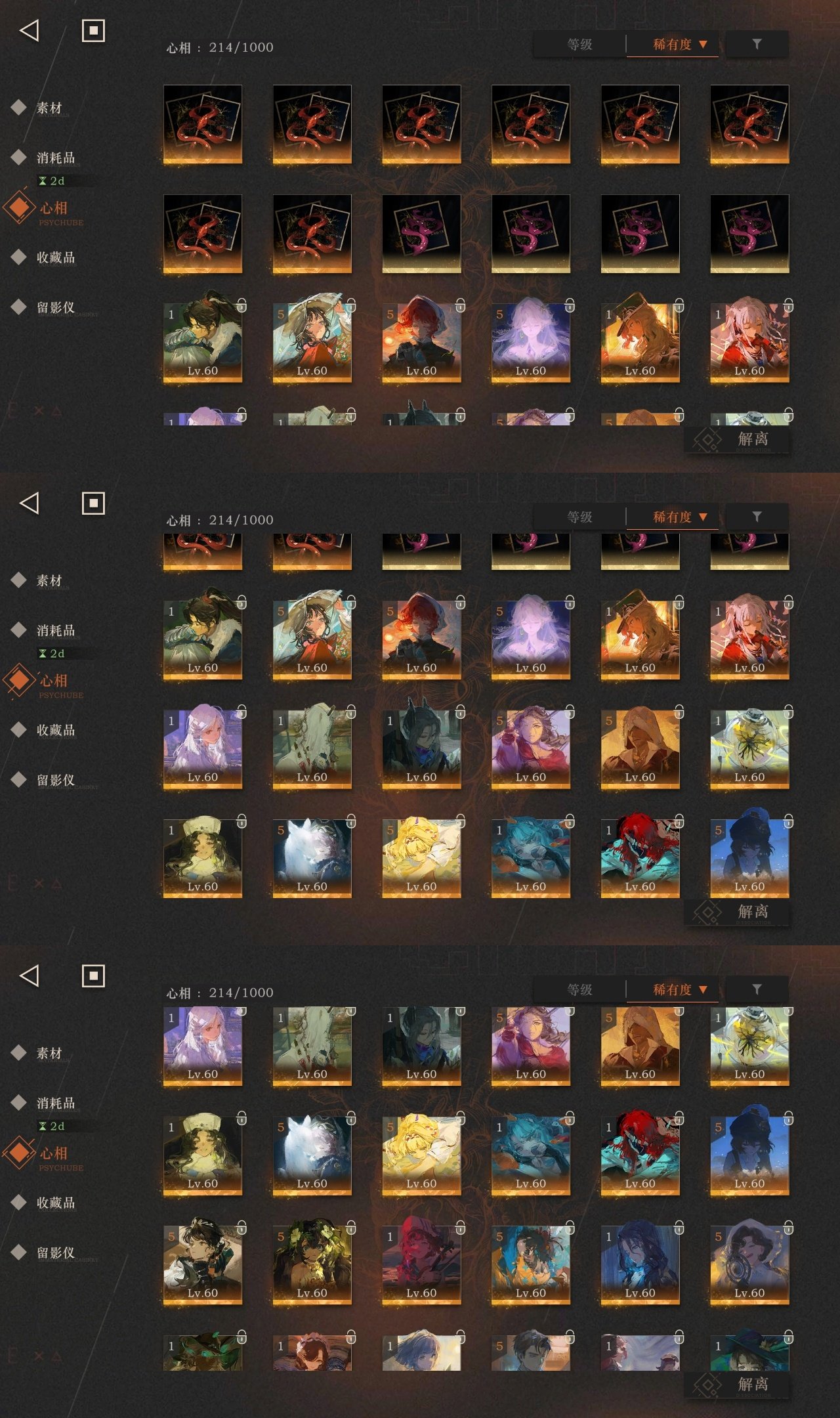This screenshot has width=840, height=1418.
Task: Select the orange-and-blue Lv.60 psychube card
Action: click(531, 1265)
